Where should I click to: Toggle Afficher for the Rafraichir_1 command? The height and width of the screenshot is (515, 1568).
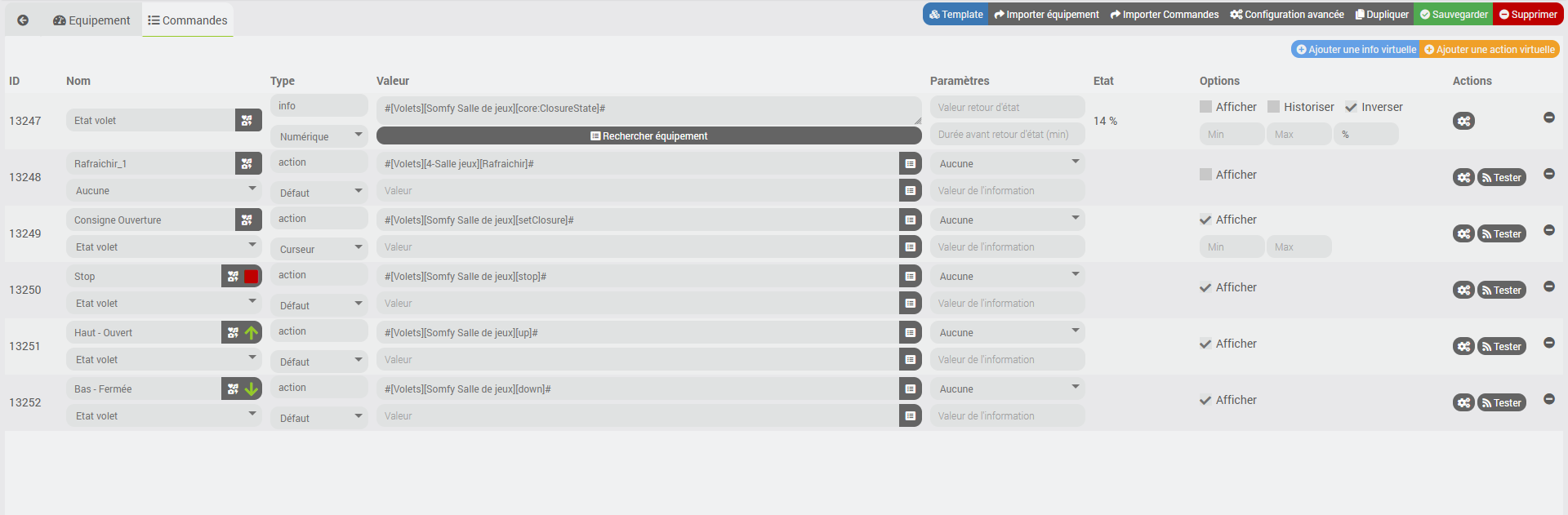coord(1206,175)
